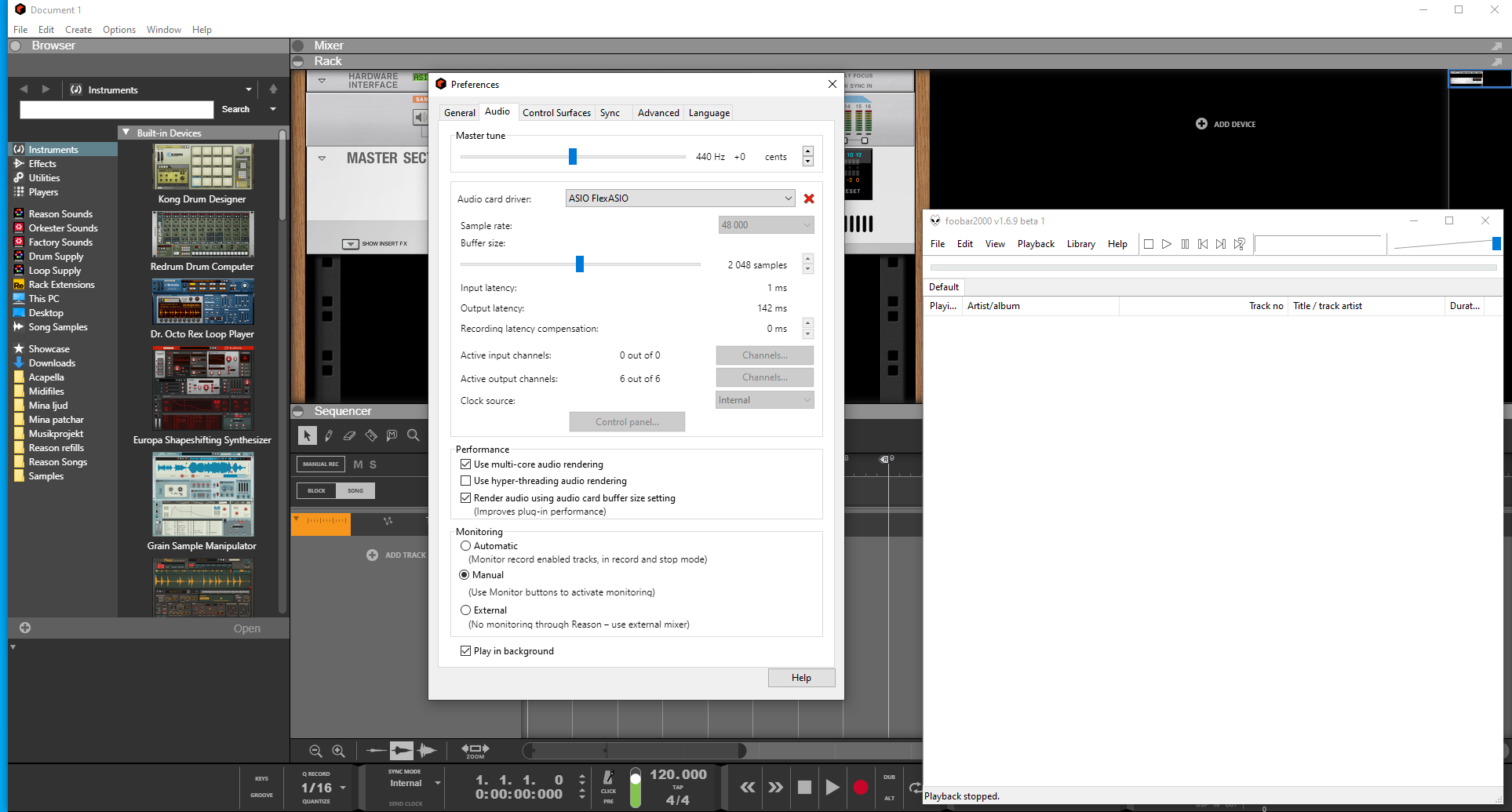This screenshot has height=812, width=1512.
Task: Select the Razor tool in the sequencer toolbar
Action: coord(370,435)
